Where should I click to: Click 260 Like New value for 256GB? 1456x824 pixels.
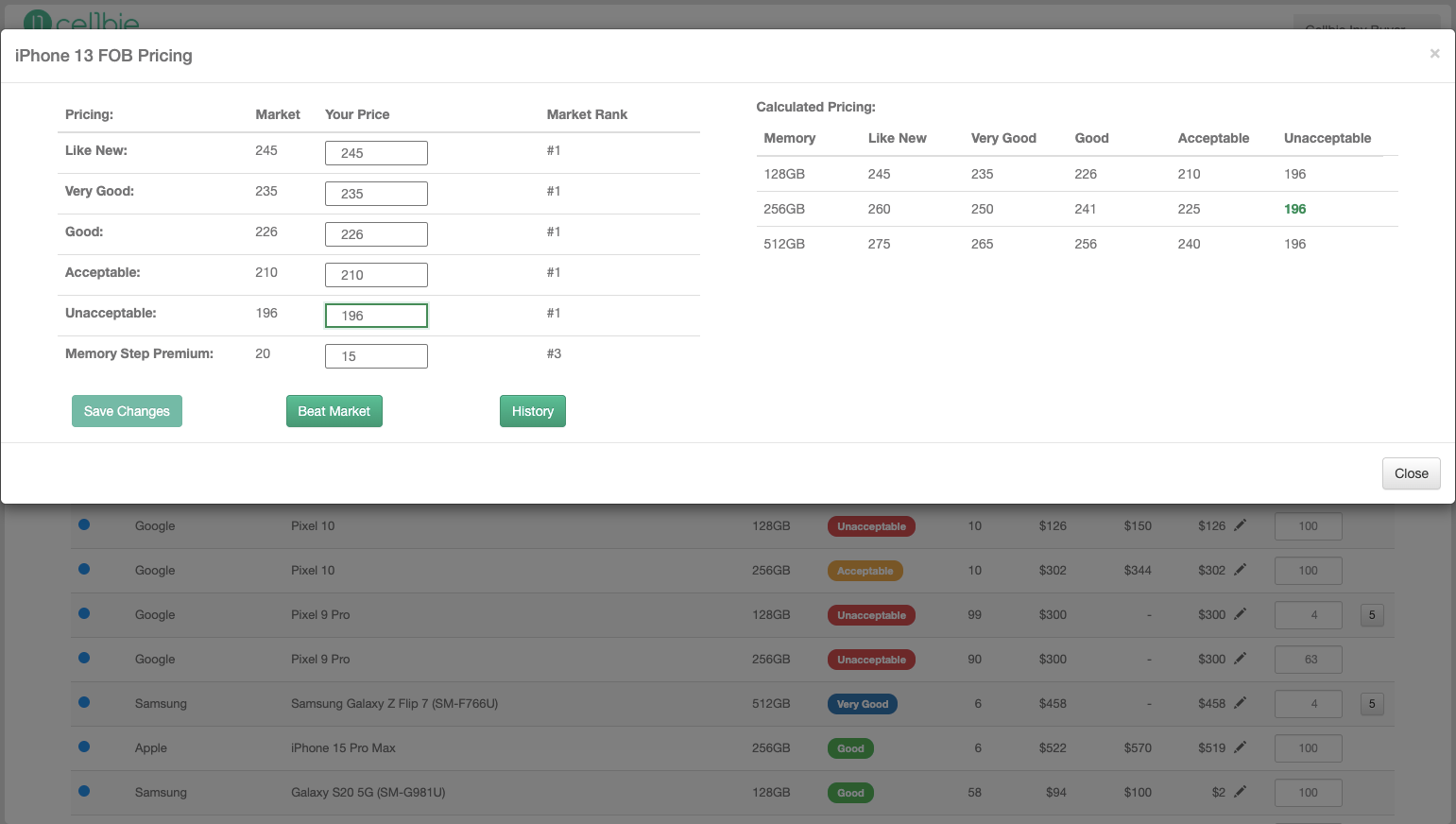click(879, 209)
